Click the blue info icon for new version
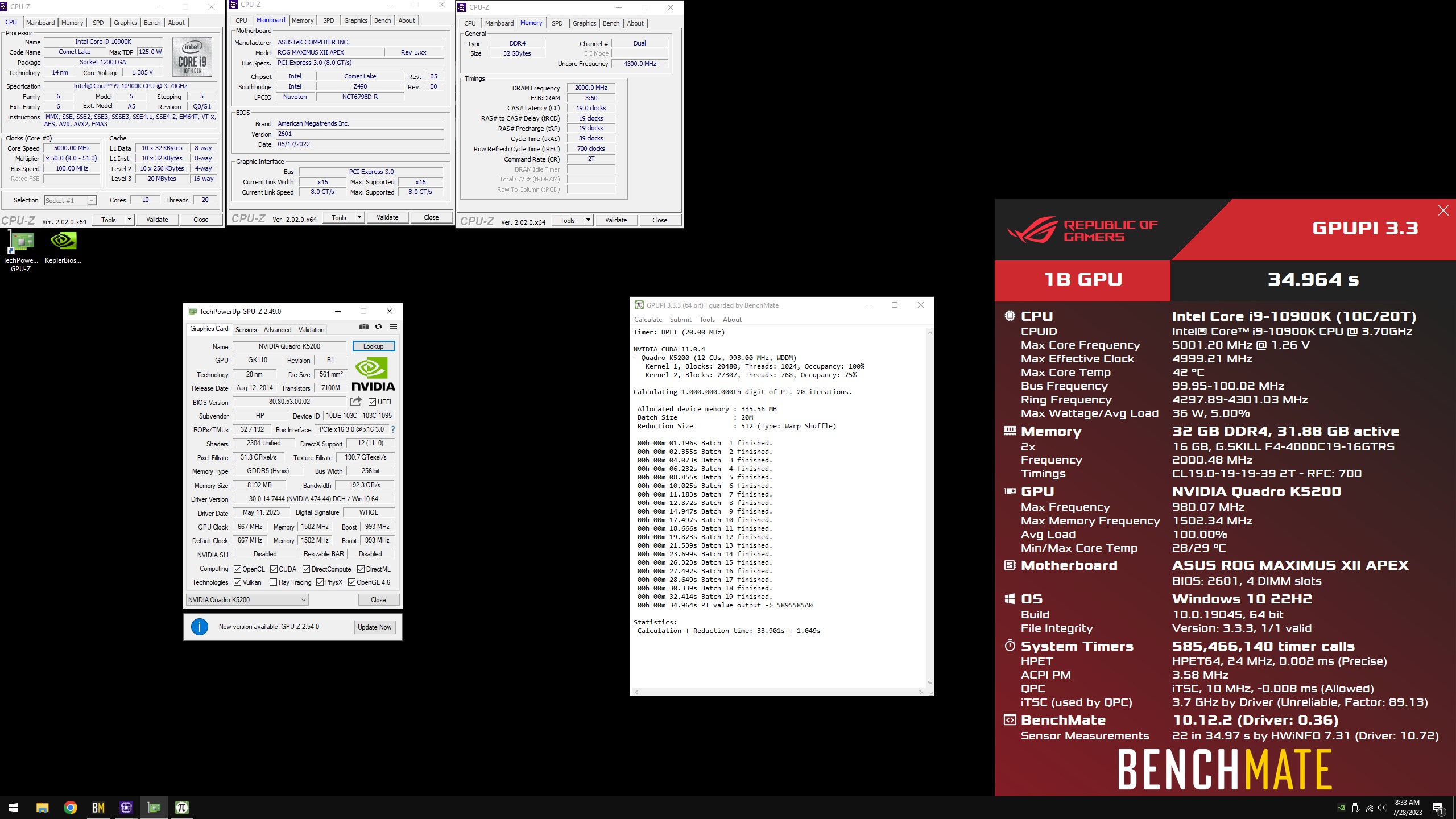 pos(200,627)
